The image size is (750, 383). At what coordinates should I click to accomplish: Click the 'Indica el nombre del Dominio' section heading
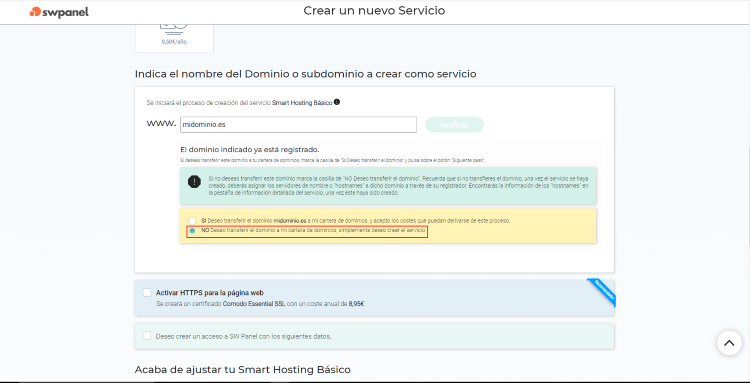click(x=305, y=74)
